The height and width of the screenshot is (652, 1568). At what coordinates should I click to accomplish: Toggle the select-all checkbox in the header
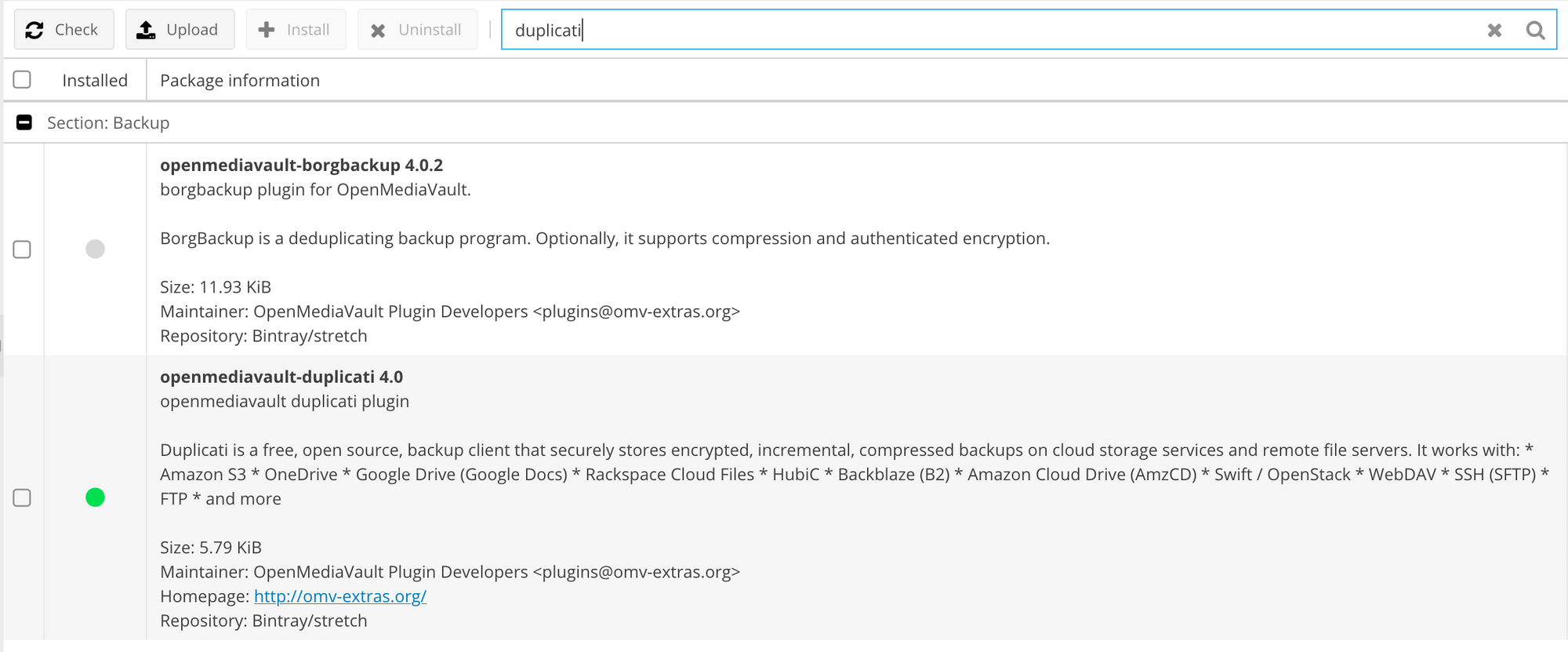[x=22, y=79]
